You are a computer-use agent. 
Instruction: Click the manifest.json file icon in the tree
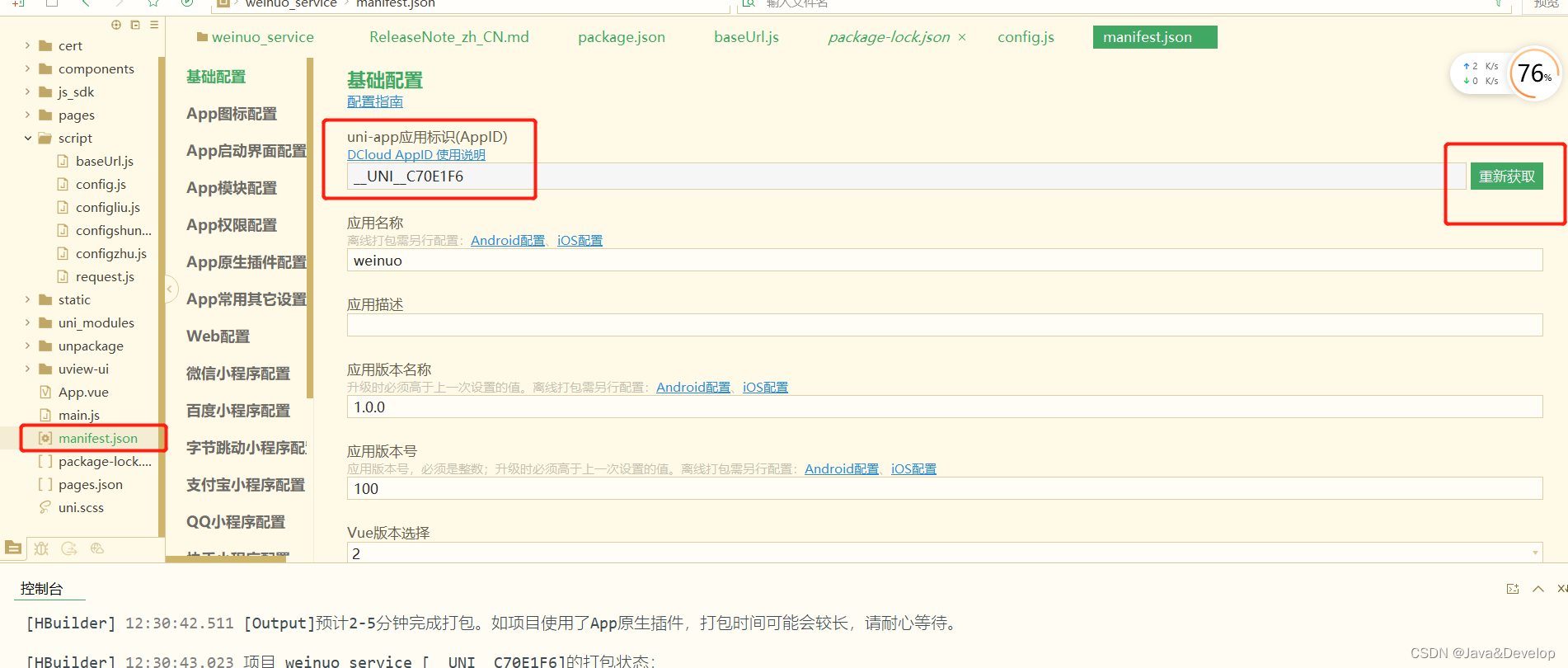[x=45, y=438]
